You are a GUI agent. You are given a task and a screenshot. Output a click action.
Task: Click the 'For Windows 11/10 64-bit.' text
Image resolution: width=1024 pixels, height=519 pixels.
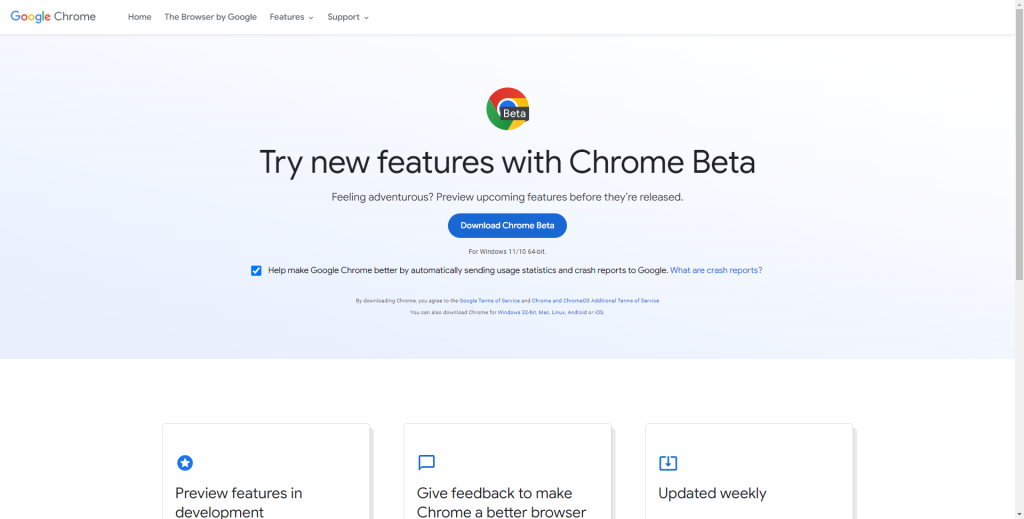pyautogui.click(x=507, y=251)
